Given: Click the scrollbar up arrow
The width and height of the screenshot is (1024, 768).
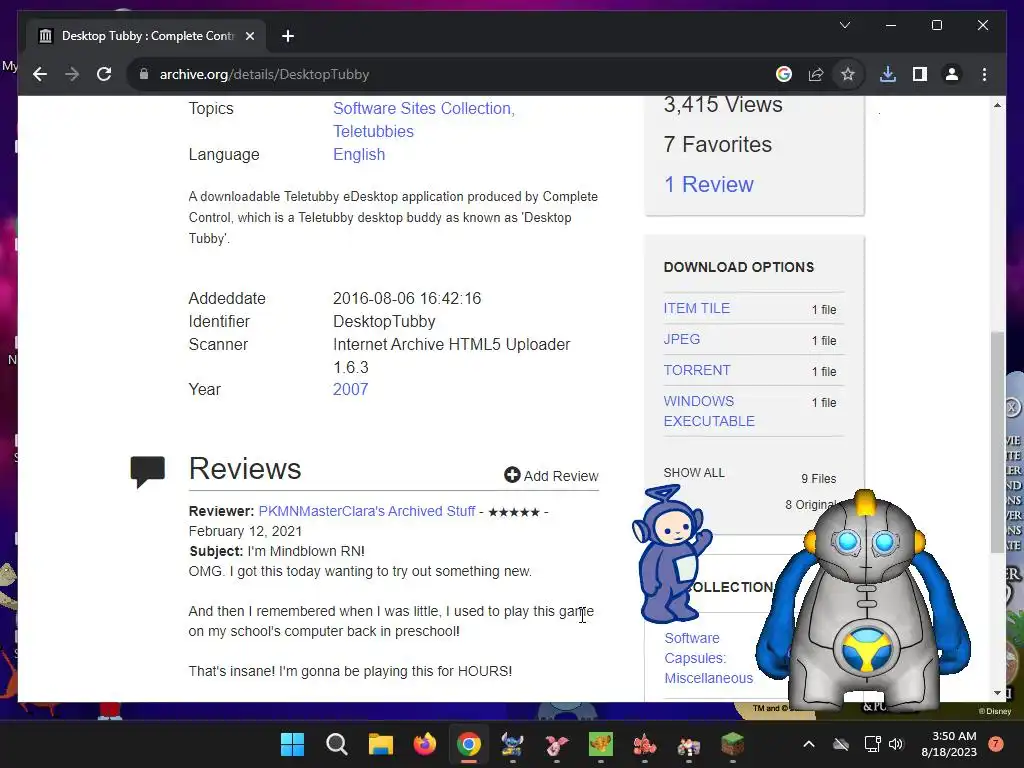Looking at the screenshot, I should [x=997, y=105].
